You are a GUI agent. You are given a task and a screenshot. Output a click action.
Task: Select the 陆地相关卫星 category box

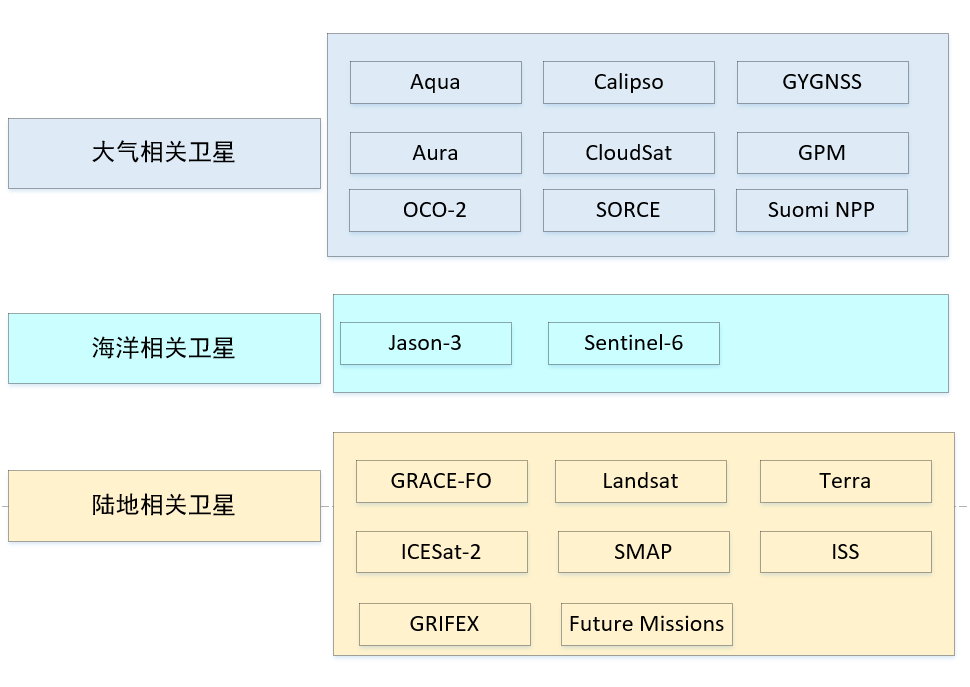click(165, 506)
